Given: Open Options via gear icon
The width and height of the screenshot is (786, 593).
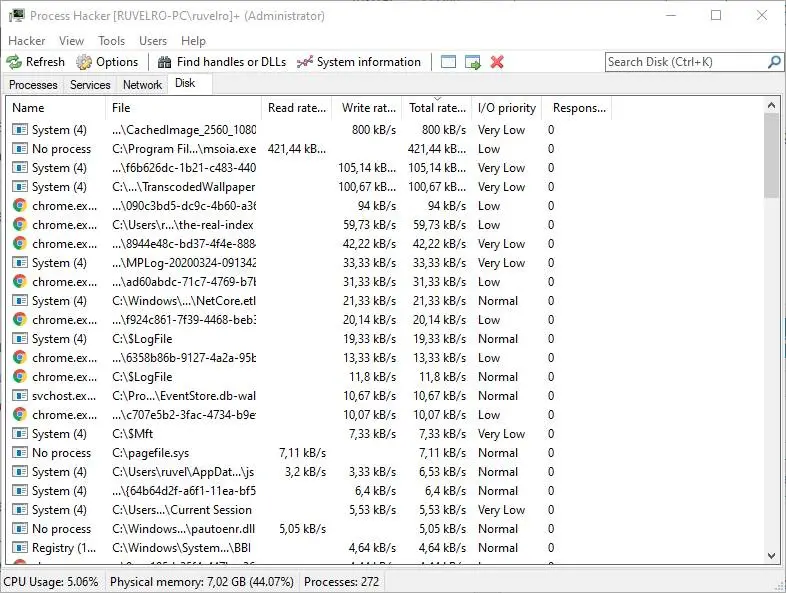Looking at the screenshot, I should (x=84, y=62).
